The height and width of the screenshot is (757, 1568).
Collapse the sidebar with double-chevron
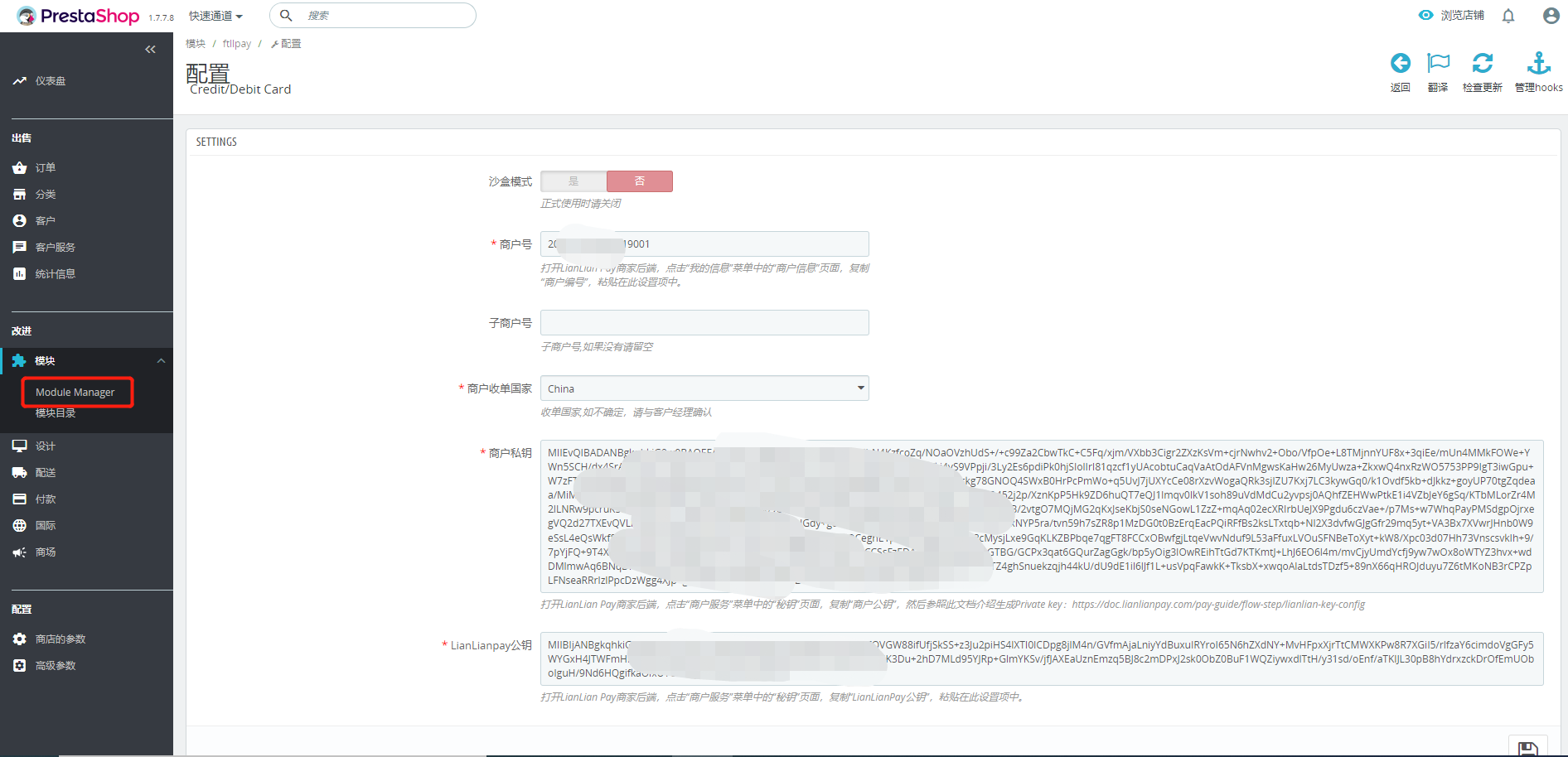pyautogui.click(x=150, y=50)
